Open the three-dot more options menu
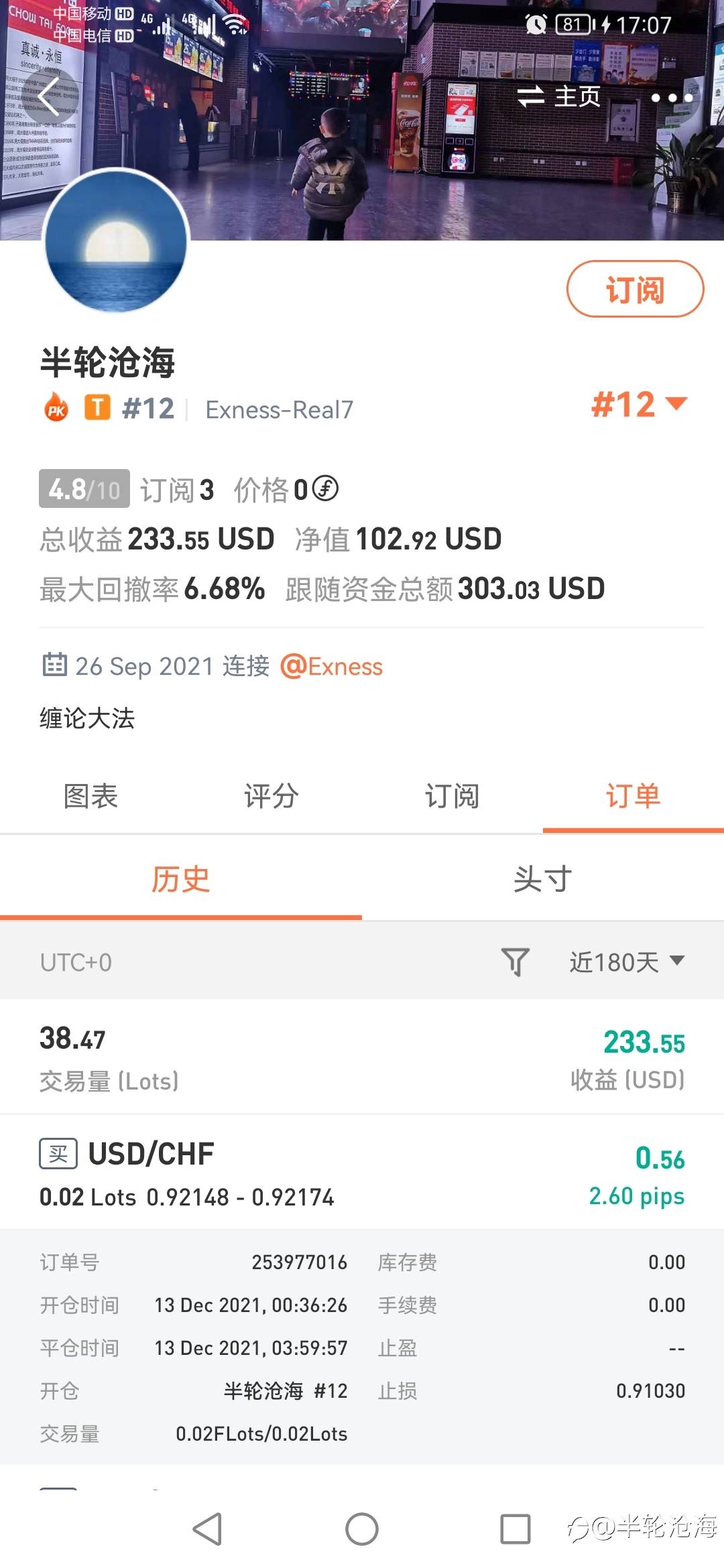Screen dimensions: 724x1568 (x=672, y=98)
